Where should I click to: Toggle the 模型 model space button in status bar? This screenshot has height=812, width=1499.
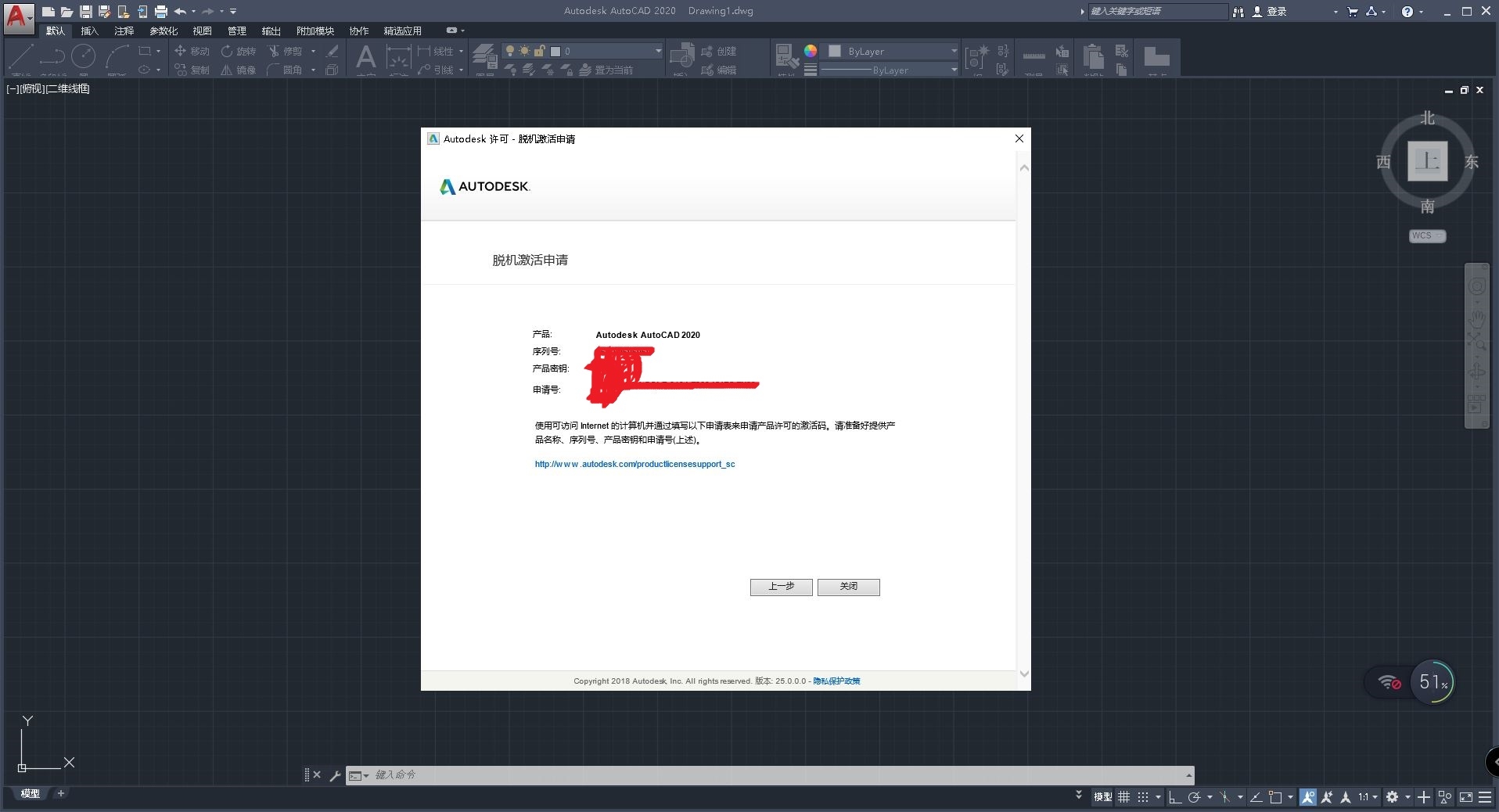pyautogui.click(x=1102, y=797)
